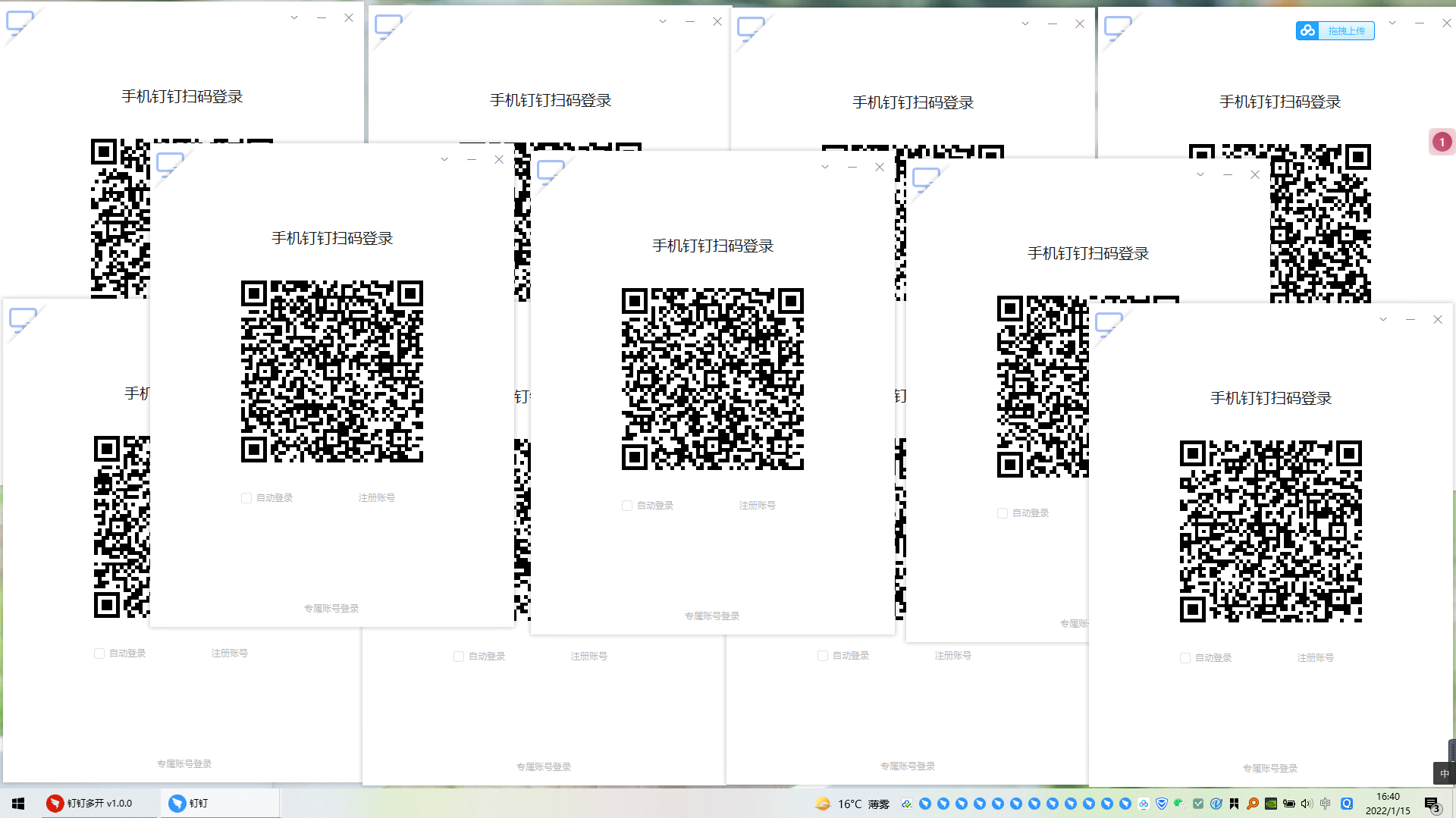Click the Tencent PC Manager shield tray icon

pyautogui.click(x=1161, y=804)
